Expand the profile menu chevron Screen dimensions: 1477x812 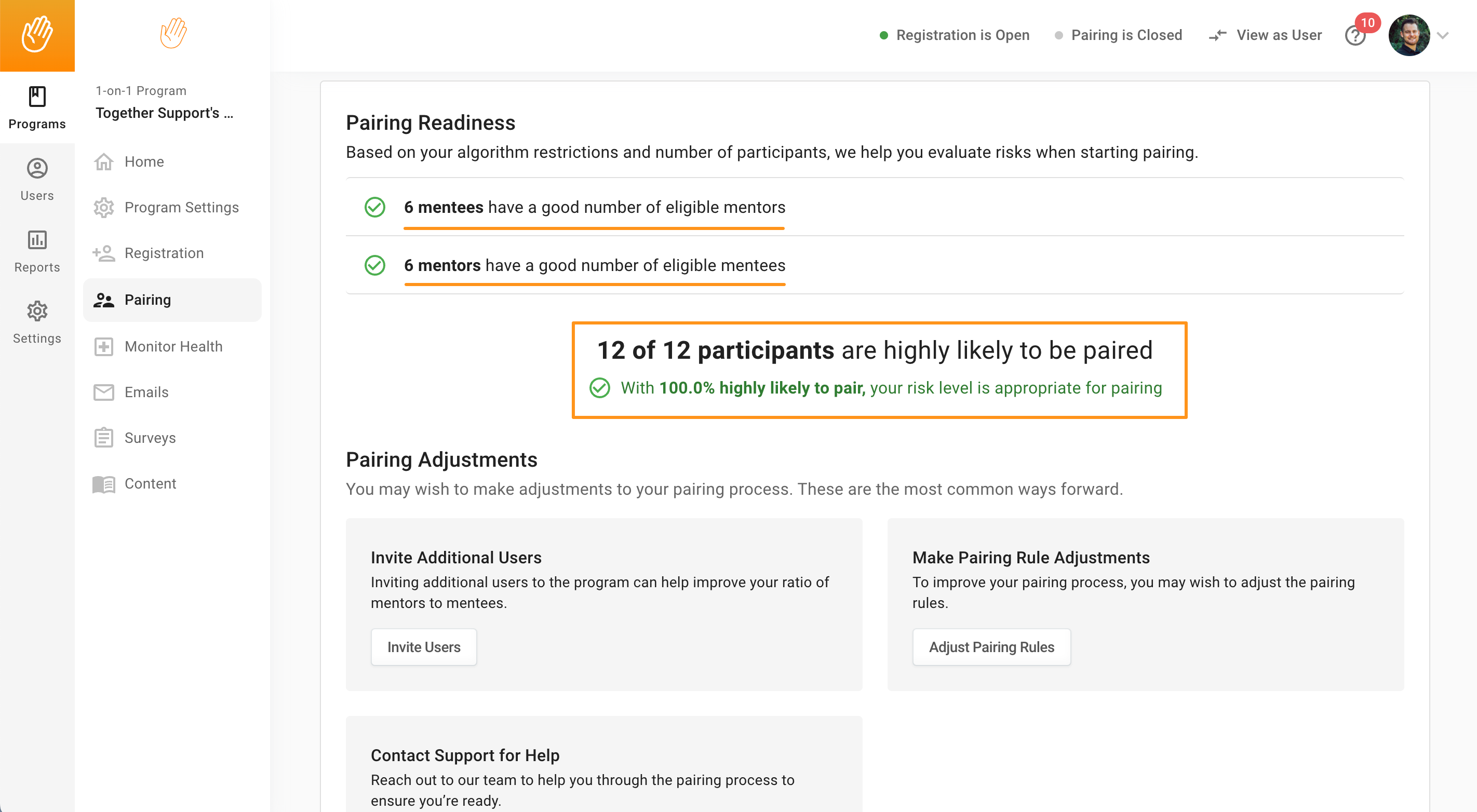(x=1443, y=35)
